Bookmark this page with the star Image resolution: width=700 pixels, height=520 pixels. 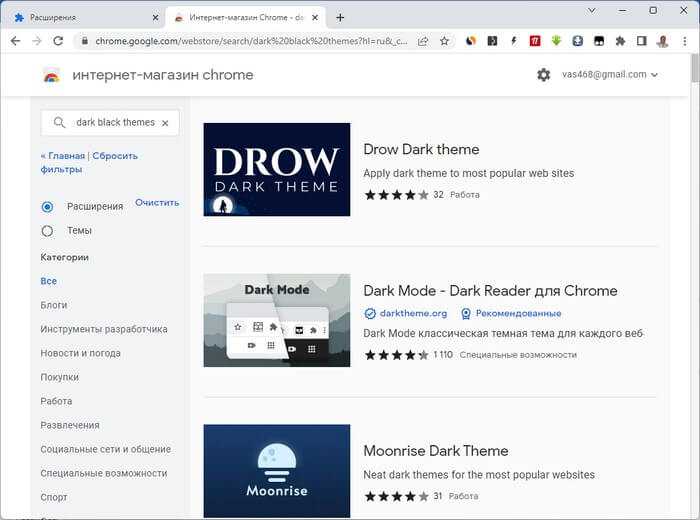coord(444,41)
